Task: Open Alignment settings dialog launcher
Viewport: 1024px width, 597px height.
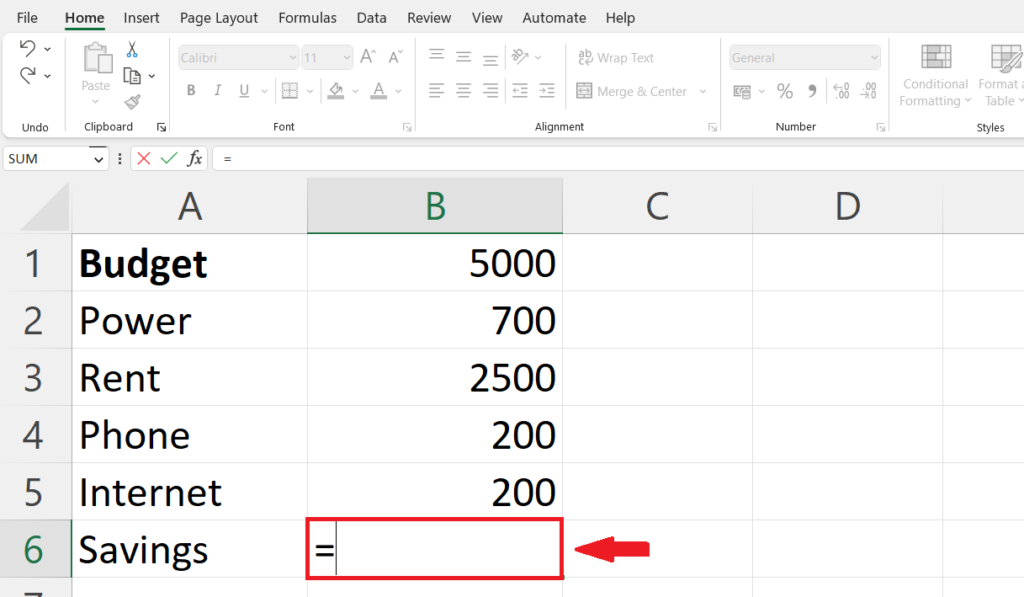Action: tap(712, 127)
